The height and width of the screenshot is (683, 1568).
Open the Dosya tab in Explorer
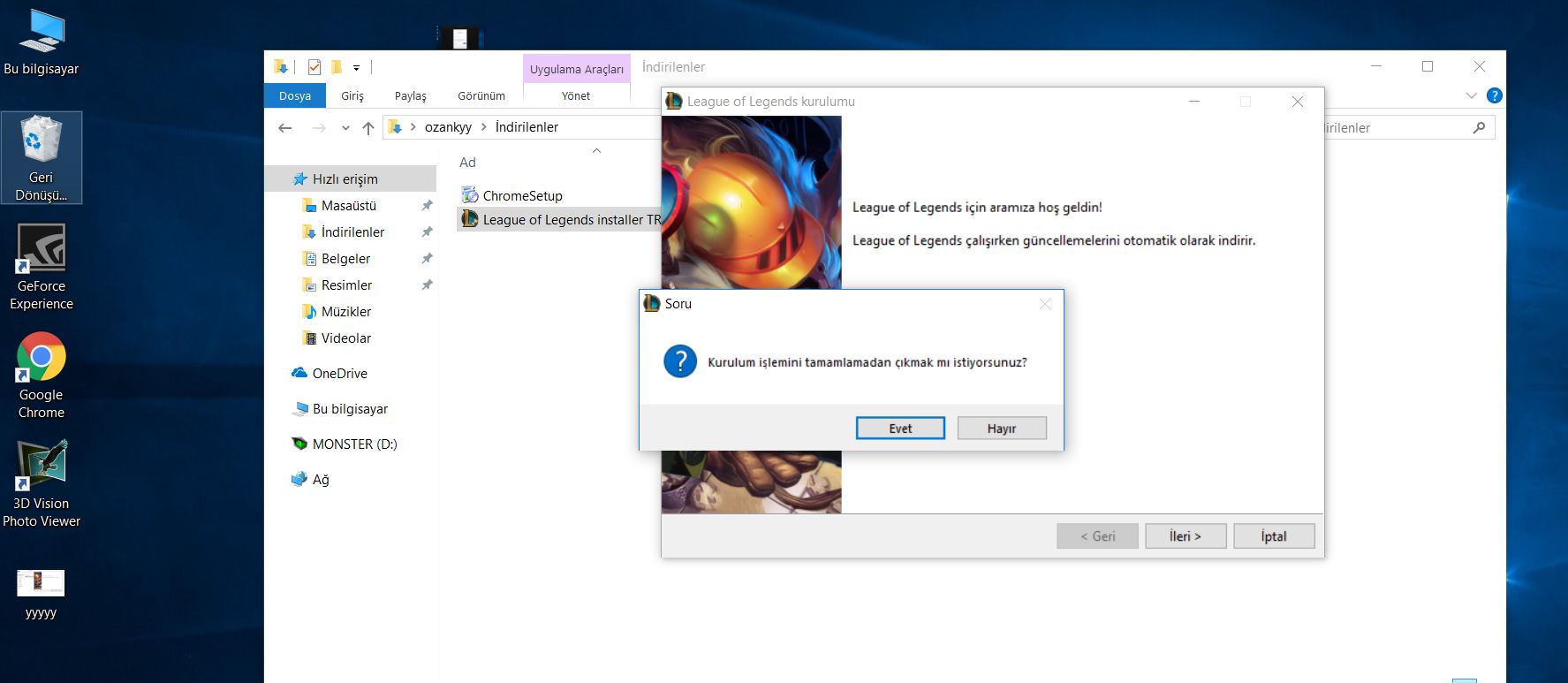pyautogui.click(x=295, y=95)
